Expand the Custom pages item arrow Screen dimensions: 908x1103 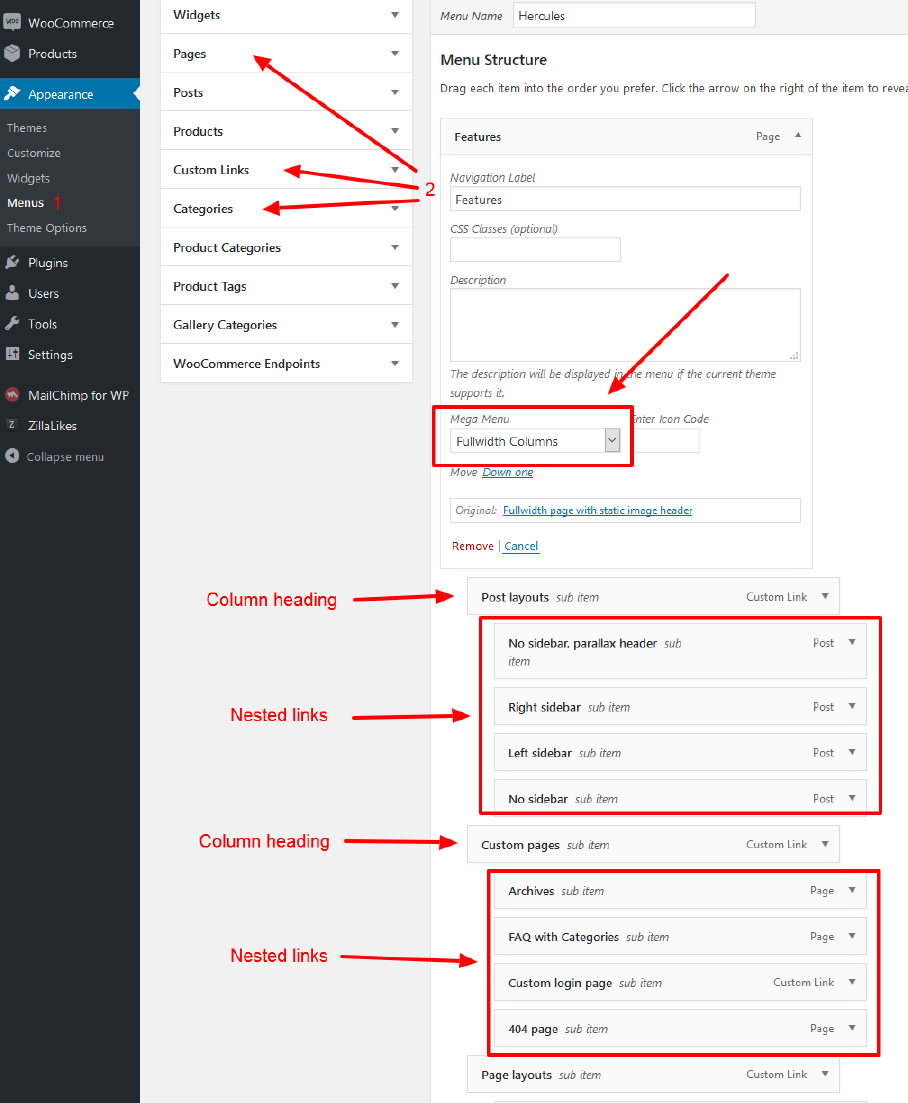(825, 844)
